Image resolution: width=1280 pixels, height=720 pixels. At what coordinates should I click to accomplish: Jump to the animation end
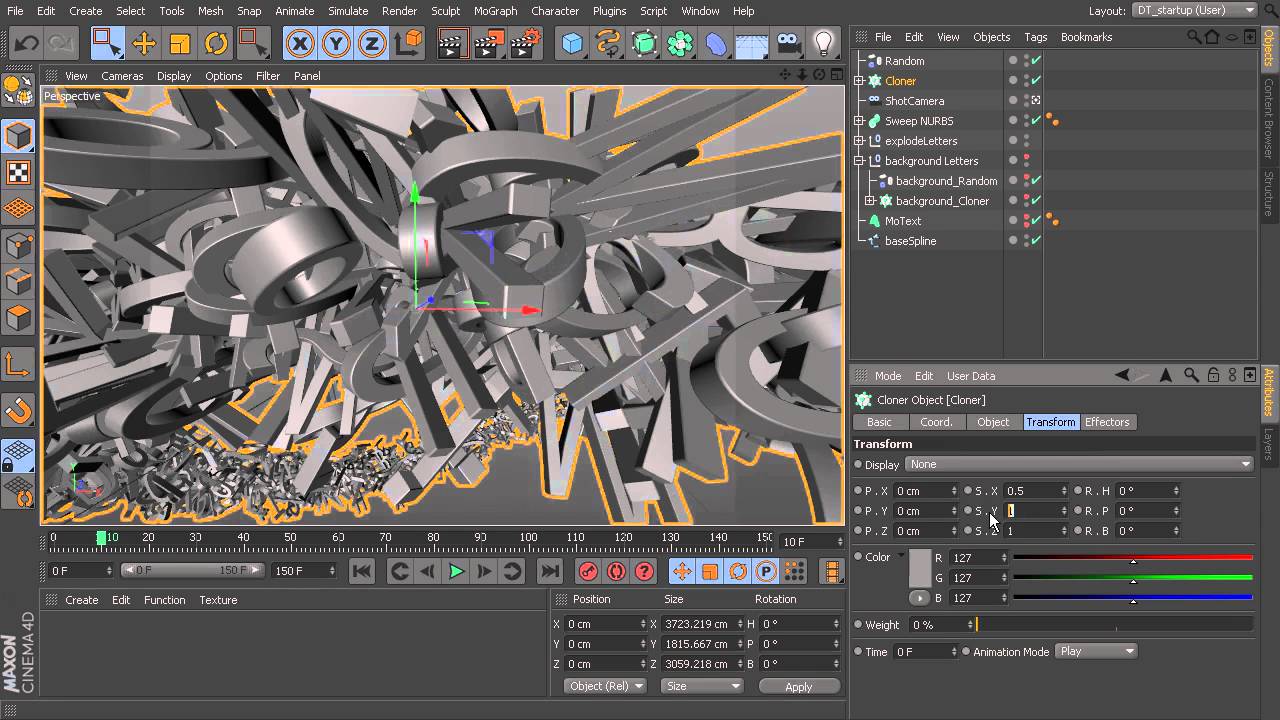(549, 571)
